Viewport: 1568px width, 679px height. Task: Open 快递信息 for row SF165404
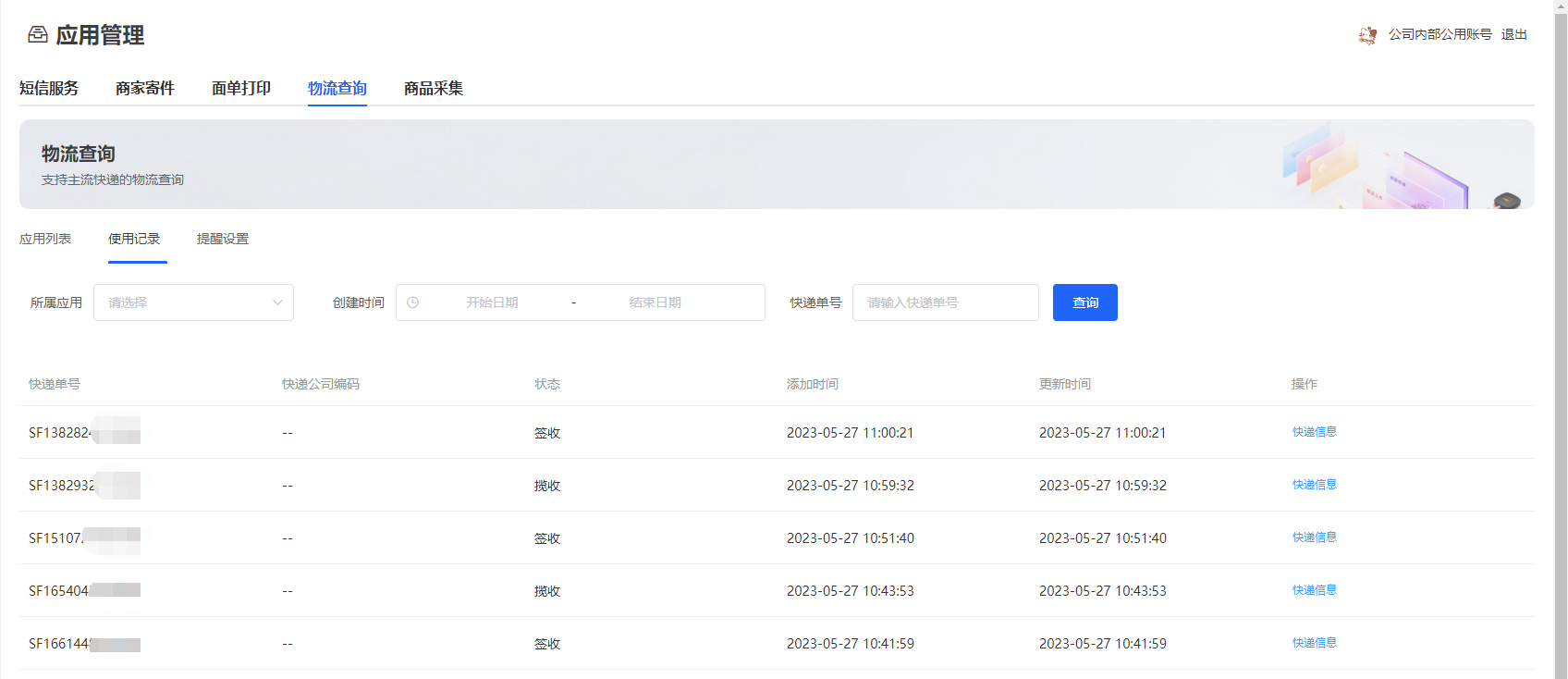(x=1315, y=590)
